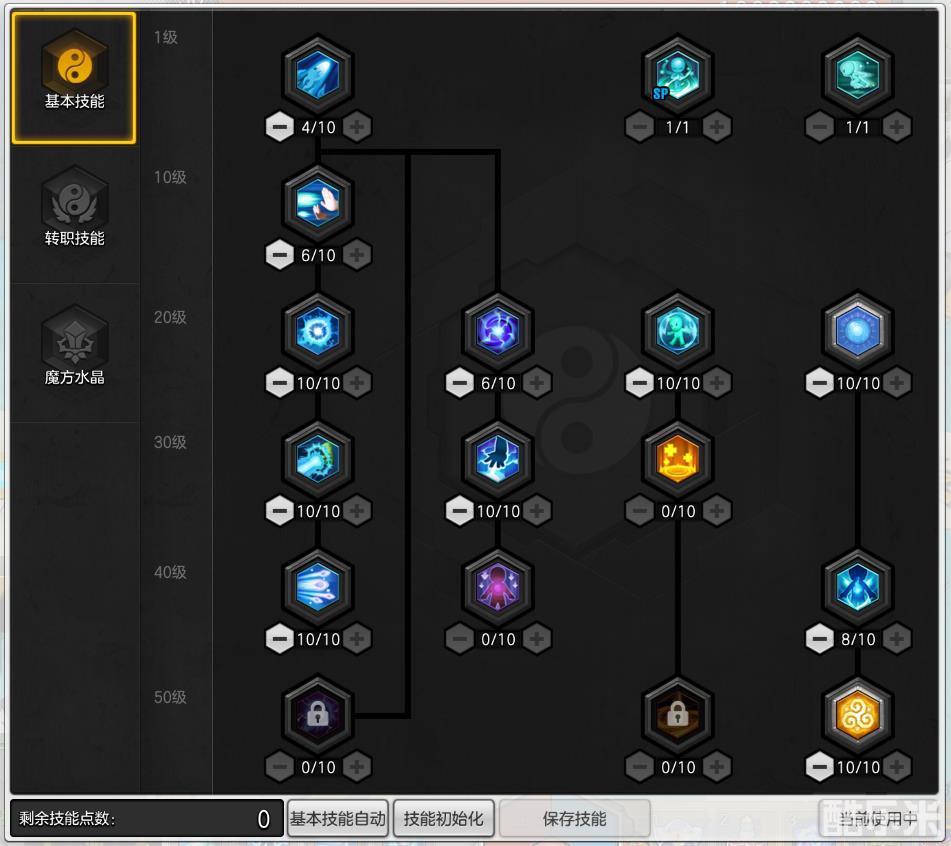Viewport: 951px width, 846px height.
Task: Remove a point from purple vortex 6/10 skill
Action: pos(460,383)
